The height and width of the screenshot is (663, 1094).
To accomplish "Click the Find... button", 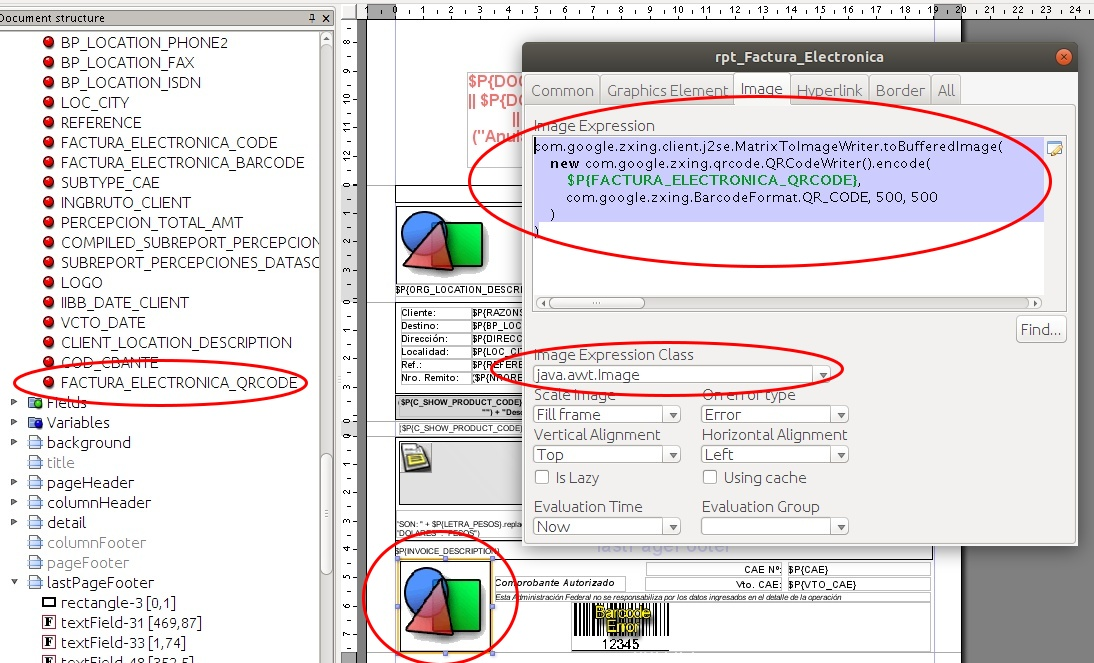I will (x=1040, y=329).
